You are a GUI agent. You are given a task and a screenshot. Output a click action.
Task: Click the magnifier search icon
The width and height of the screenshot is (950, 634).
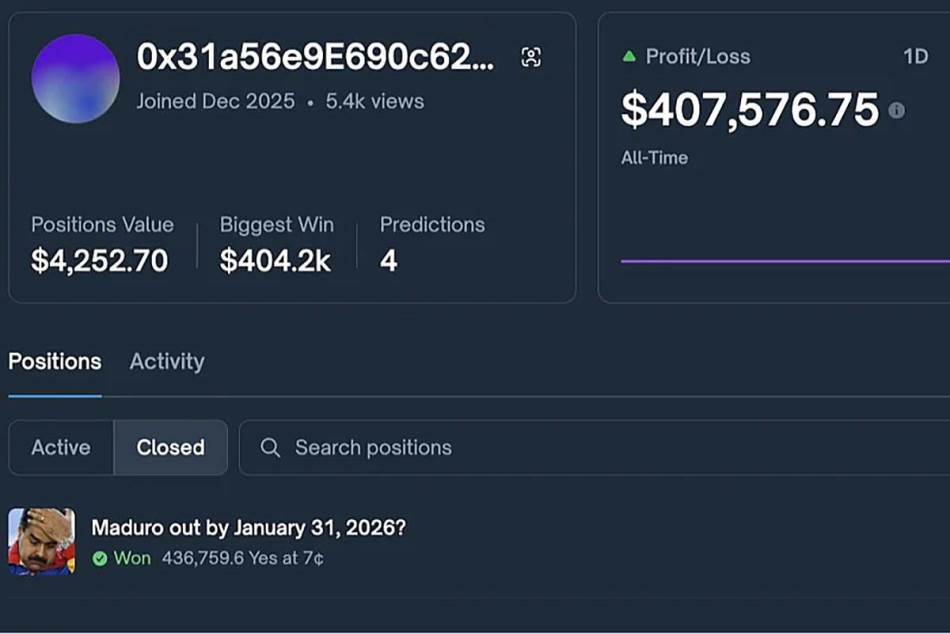coord(270,448)
